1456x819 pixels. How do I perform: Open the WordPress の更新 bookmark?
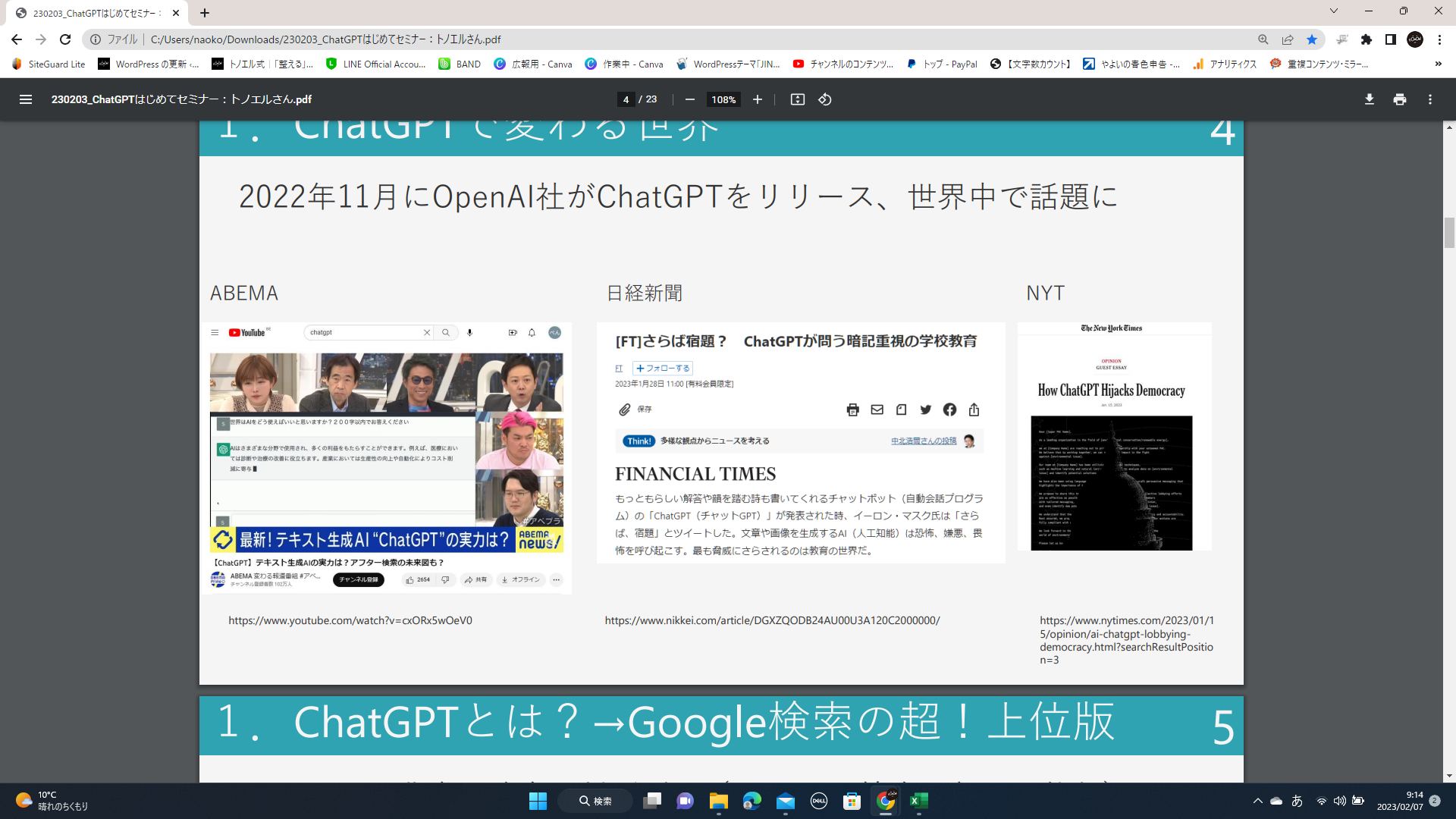[149, 64]
